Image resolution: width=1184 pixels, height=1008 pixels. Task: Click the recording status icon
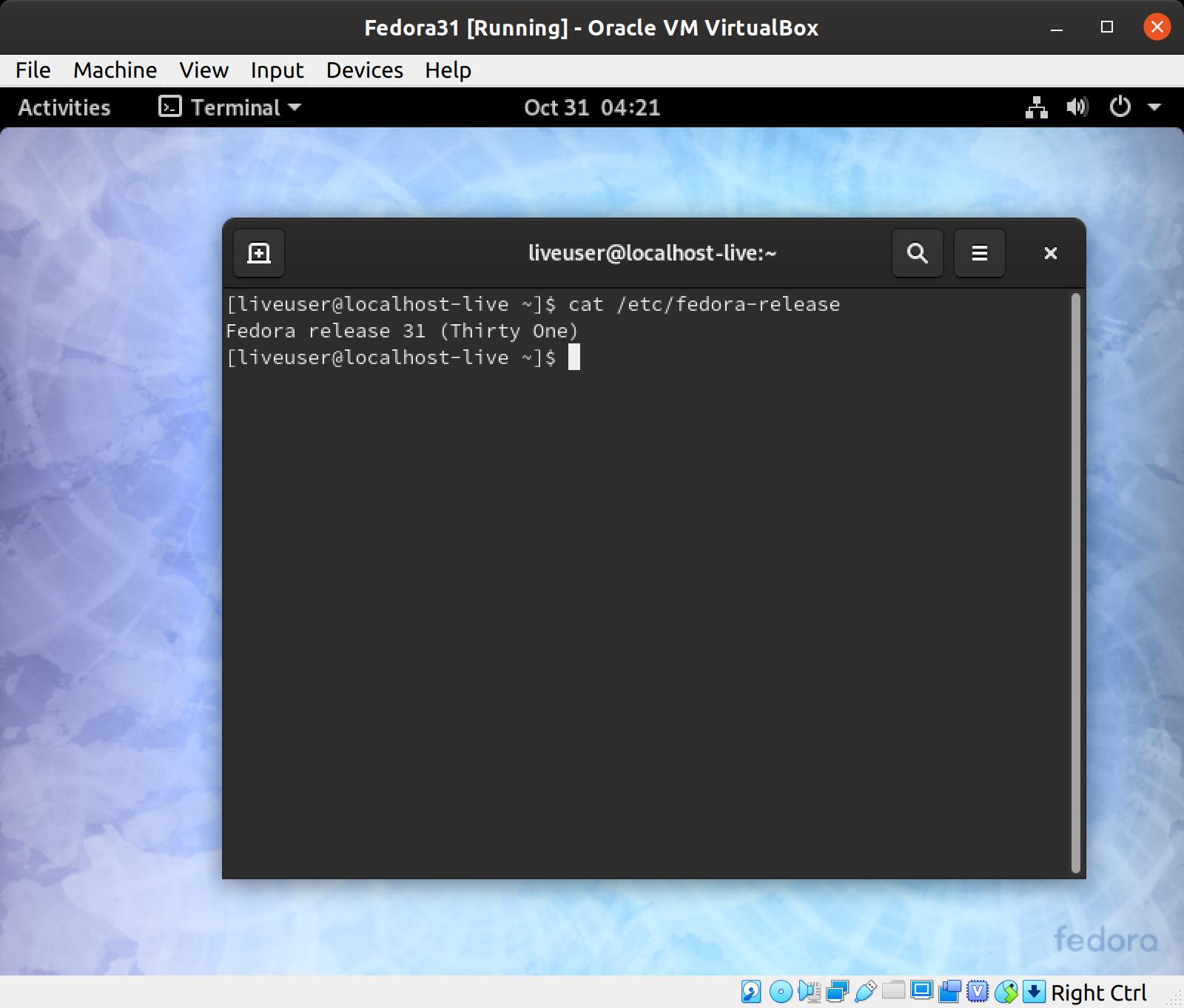pyautogui.click(x=949, y=992)
